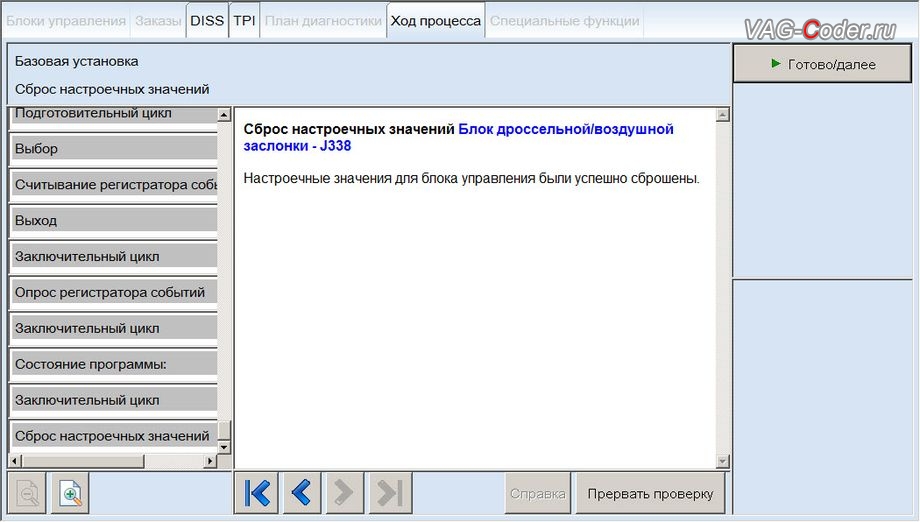Select the Ход процесса tab

(435, 21)
